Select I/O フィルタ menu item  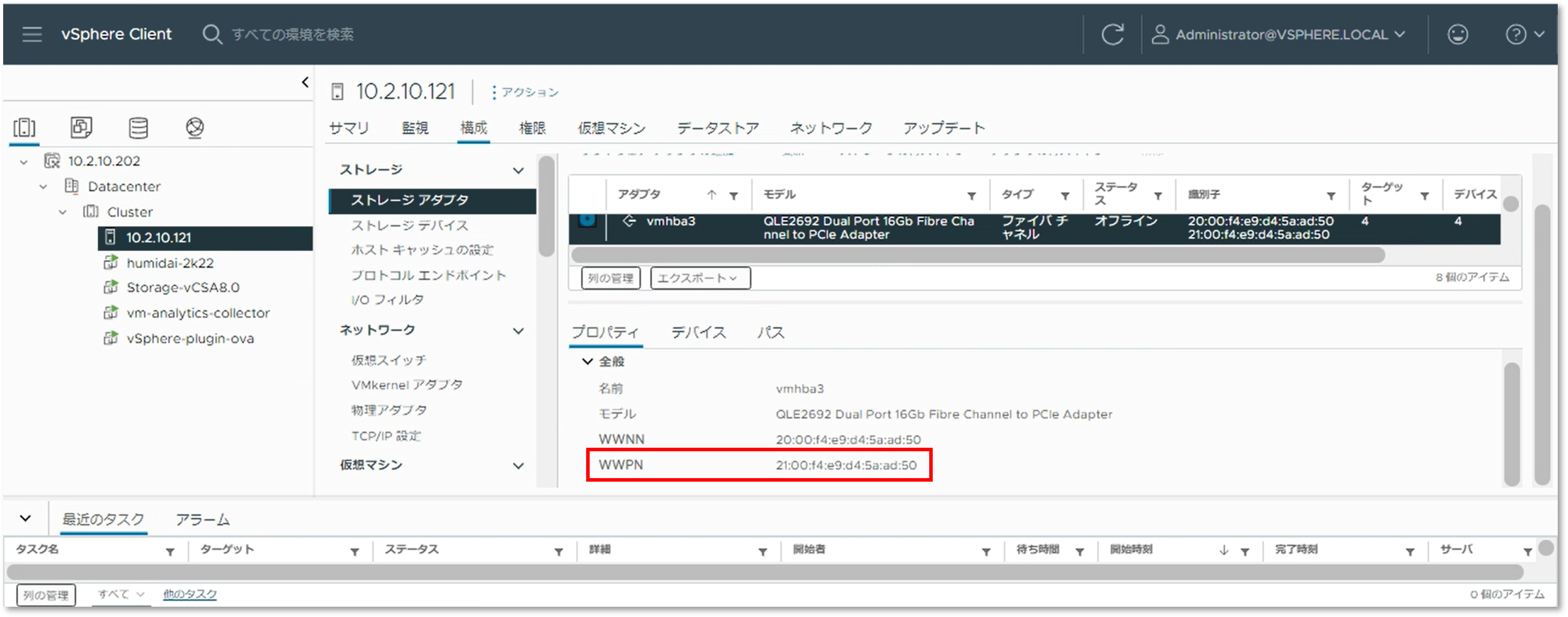pos(387,300)
